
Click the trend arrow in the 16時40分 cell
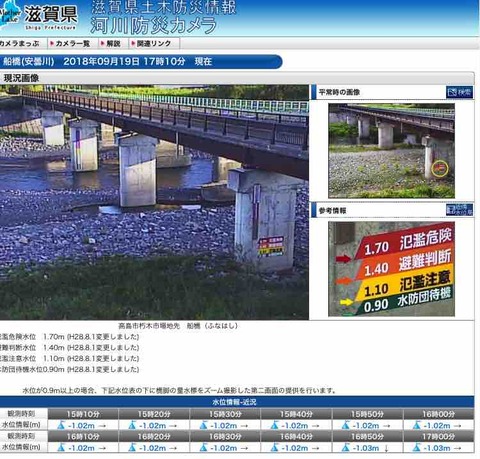pyautogui.click(x=315, y=448)
